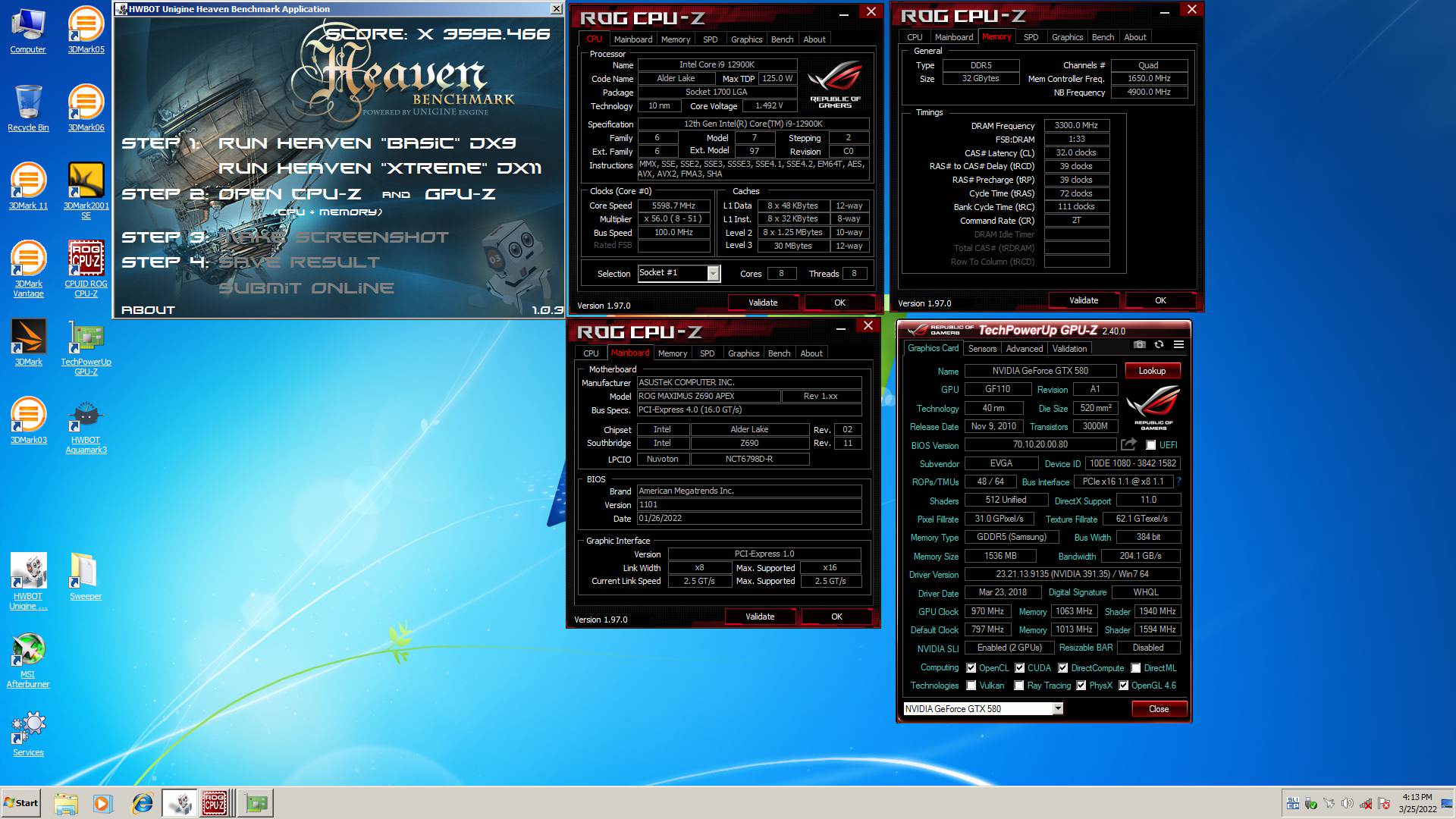Launch 3DMark 11 desktop shortcut
Viewport: 1456px width, 819px height.
pyautogui.click(x=28, y=187)
